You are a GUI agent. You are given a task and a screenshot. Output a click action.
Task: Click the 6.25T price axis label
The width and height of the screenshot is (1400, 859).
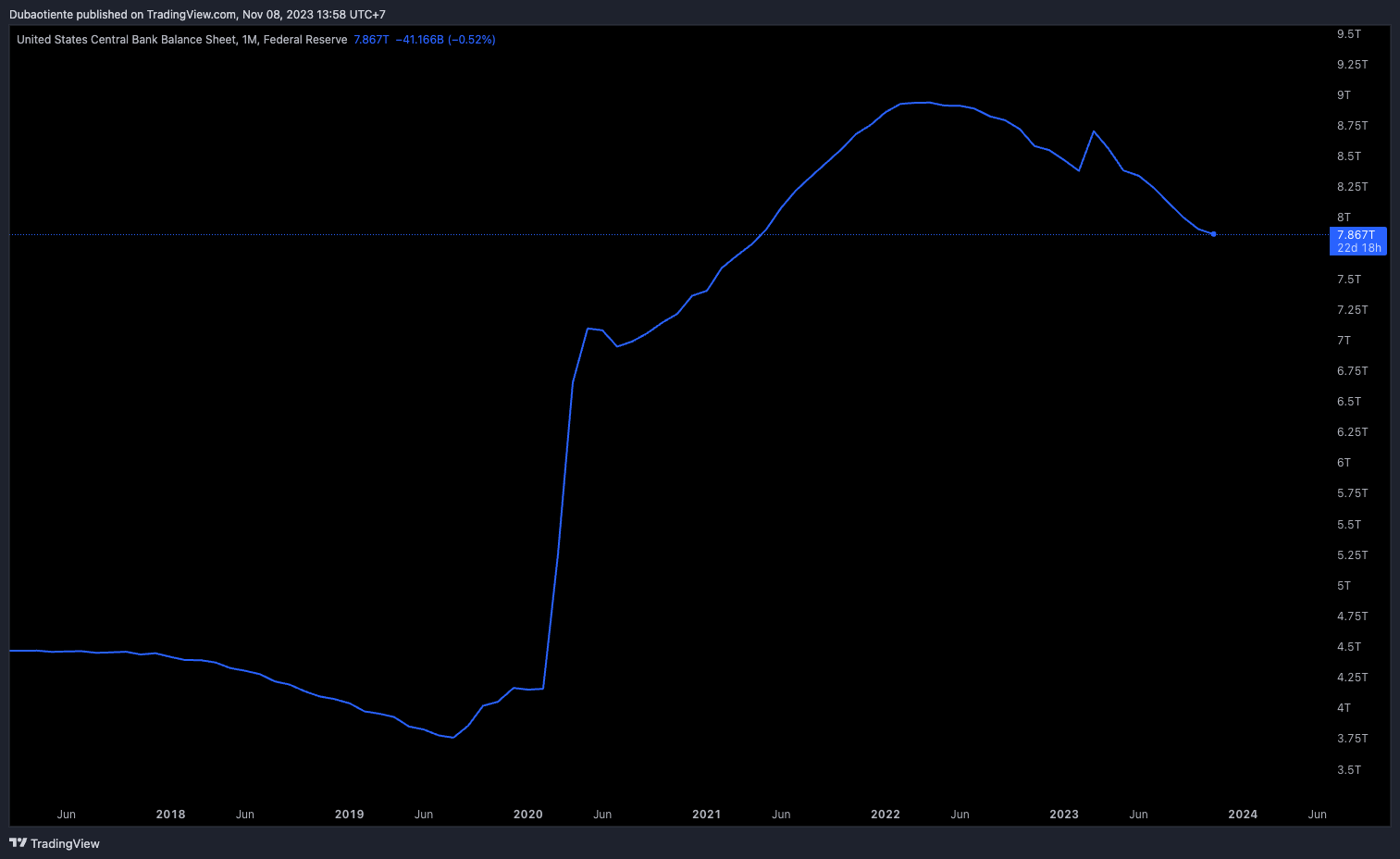pos(1352,432)
